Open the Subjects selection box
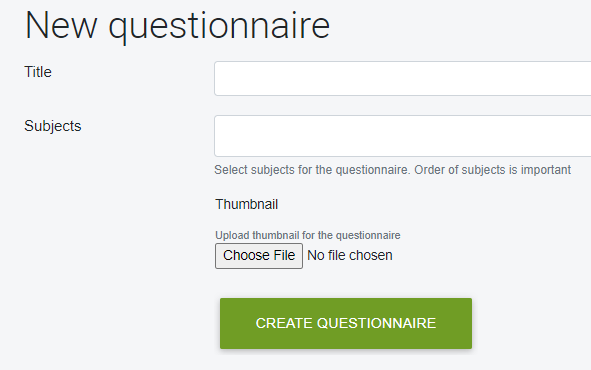Viewport: 591px width, 370px height. click(403, 136)
